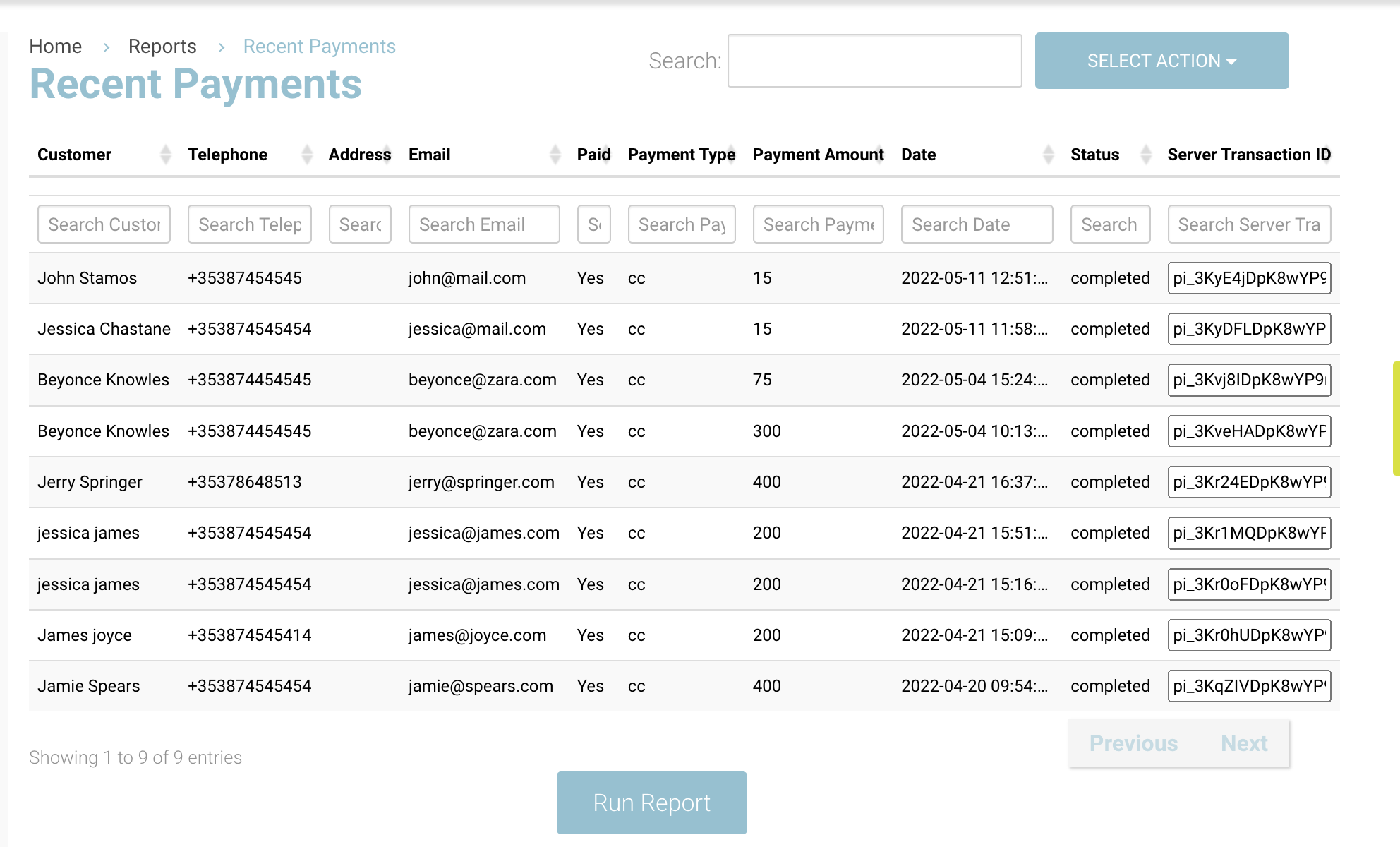Click the Search Customer filter box
Image resolution: width=1400 pixels, height=847 pixels.
point(104,224)
